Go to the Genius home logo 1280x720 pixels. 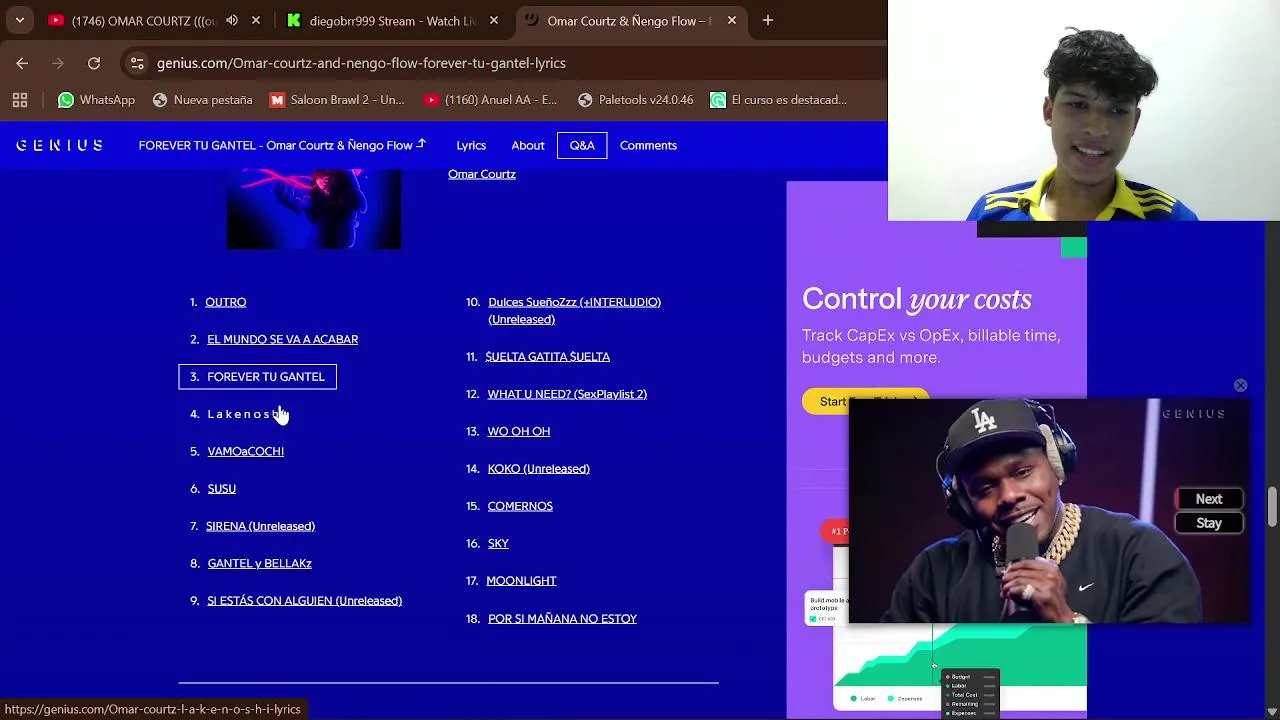click(59, 145)
